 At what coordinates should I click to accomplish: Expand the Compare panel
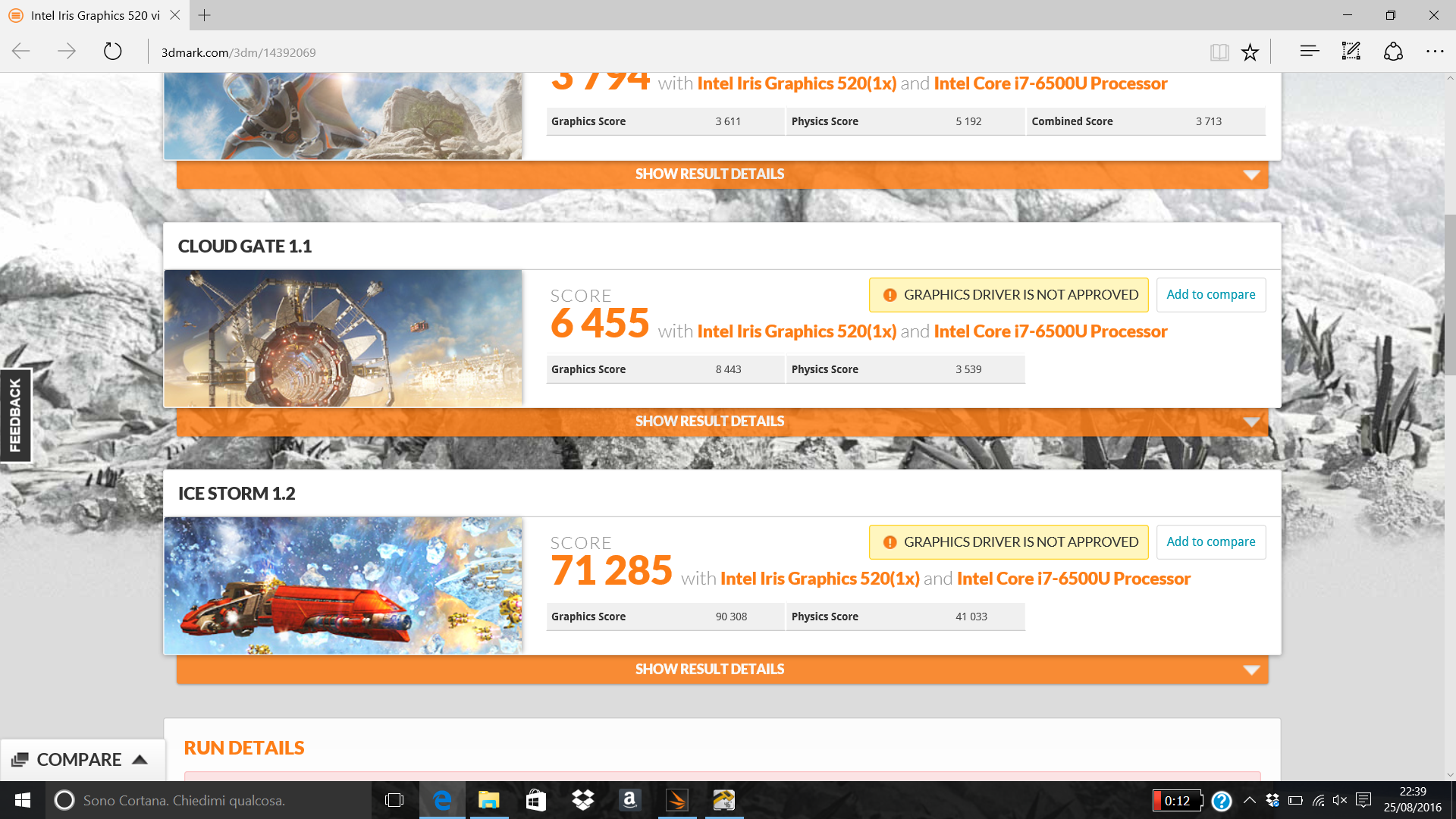pyautogui.click(x=82, y=760)
